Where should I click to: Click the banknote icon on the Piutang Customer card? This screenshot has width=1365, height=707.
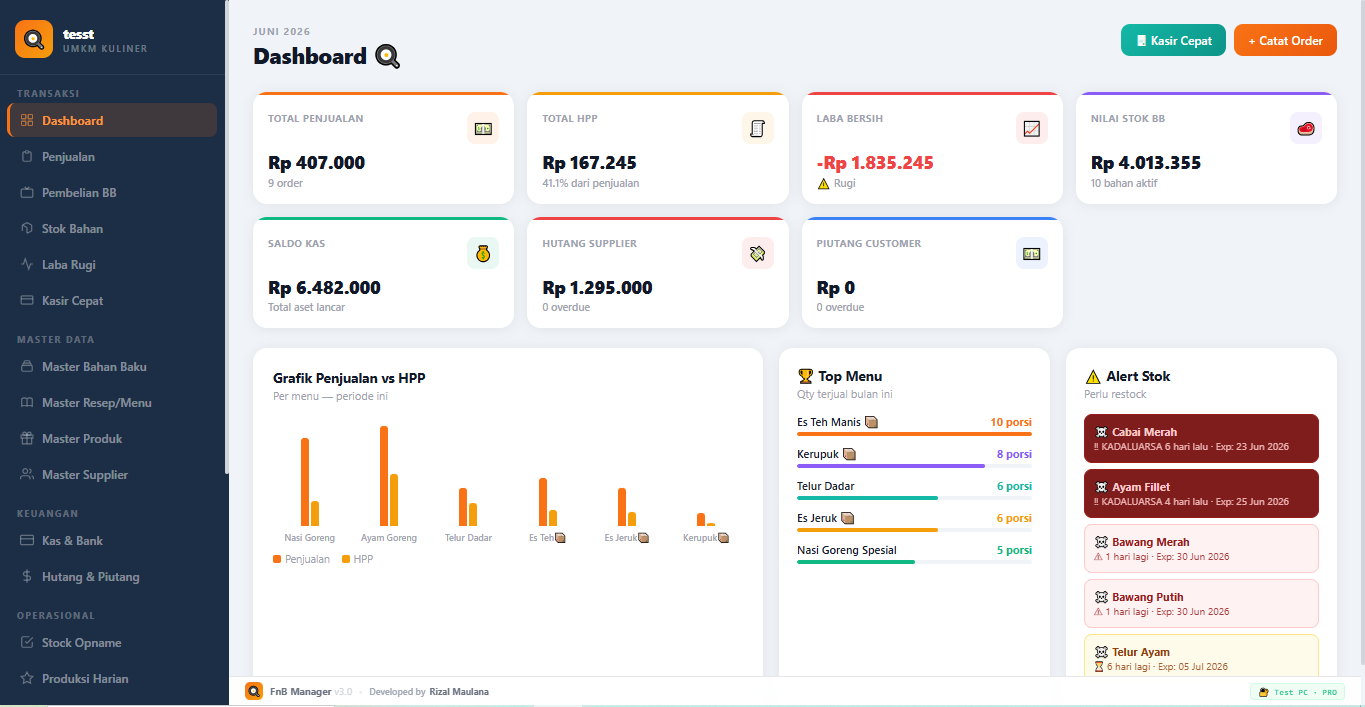coord(1032,253)
